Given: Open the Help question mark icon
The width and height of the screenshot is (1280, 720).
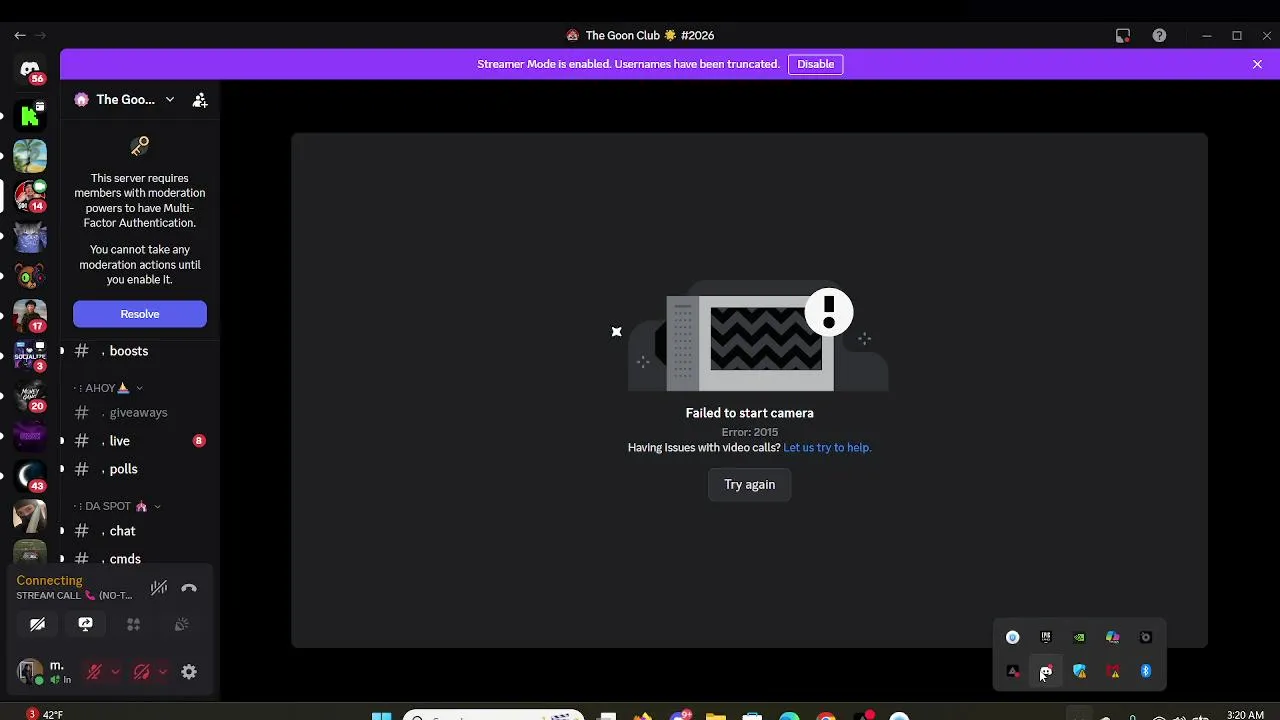Looking at the screenshot, I should coord(1159,35).
